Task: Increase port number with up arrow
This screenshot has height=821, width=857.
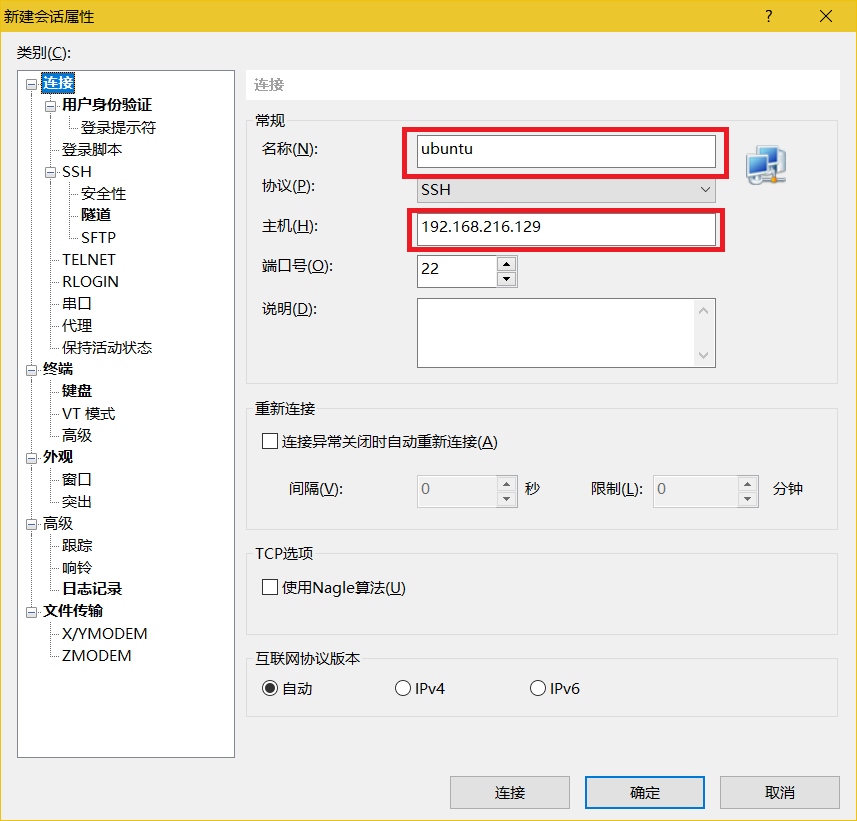Action: coord(507,264)
